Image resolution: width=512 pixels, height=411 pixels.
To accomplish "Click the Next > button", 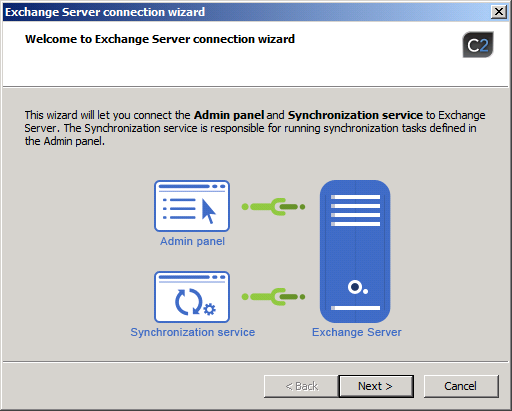I will 376,386.
